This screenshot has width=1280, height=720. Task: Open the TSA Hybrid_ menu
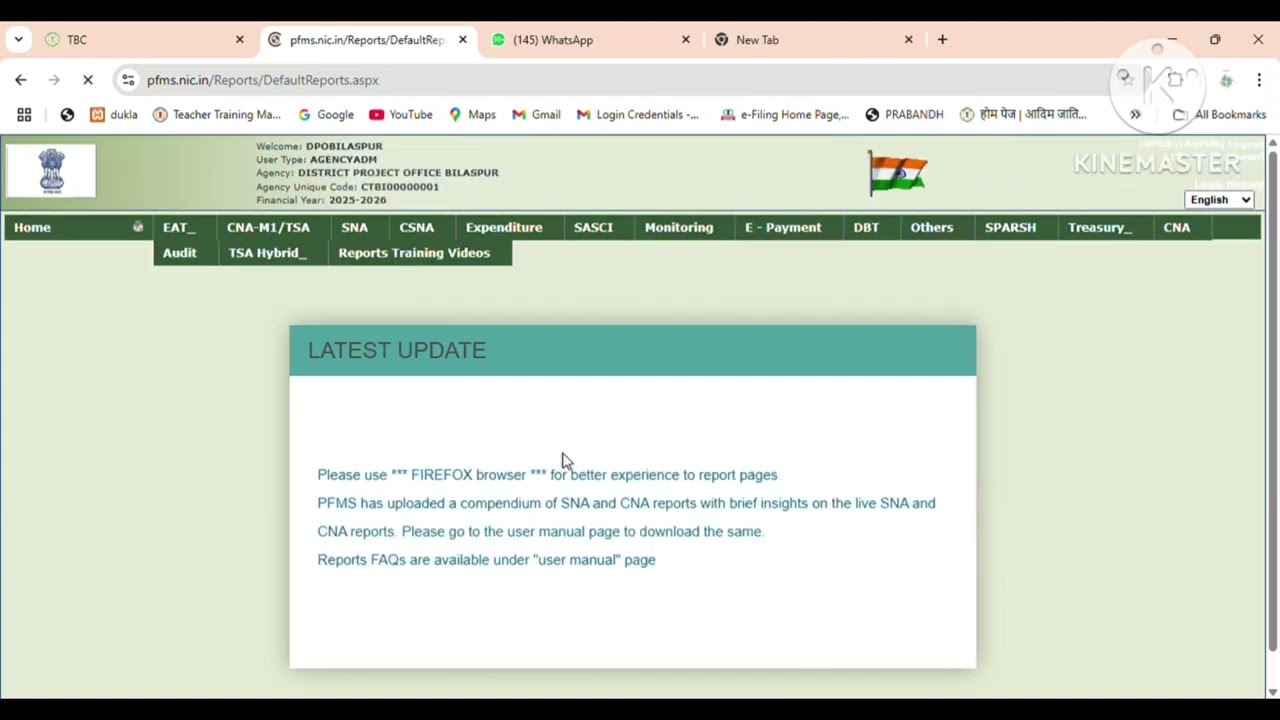coord(267,253)
